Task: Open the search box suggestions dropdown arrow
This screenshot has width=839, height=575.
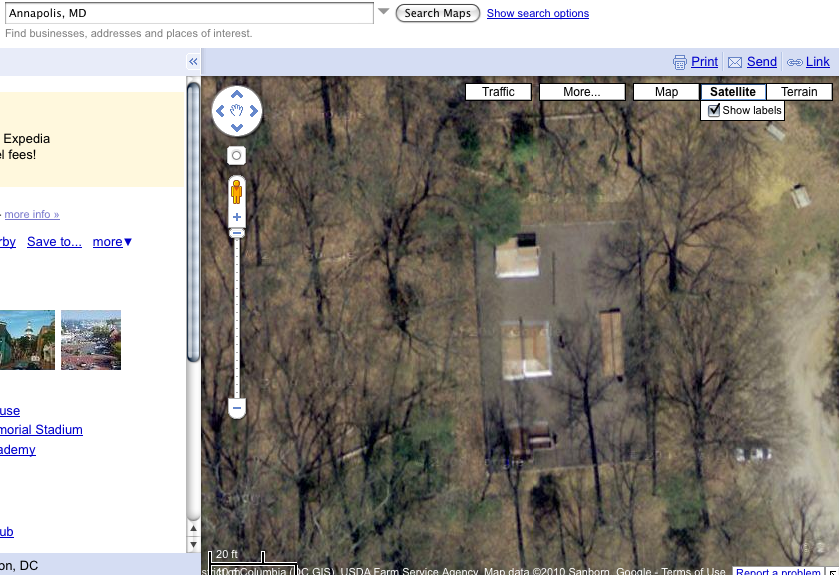Action: coord(384,11)
